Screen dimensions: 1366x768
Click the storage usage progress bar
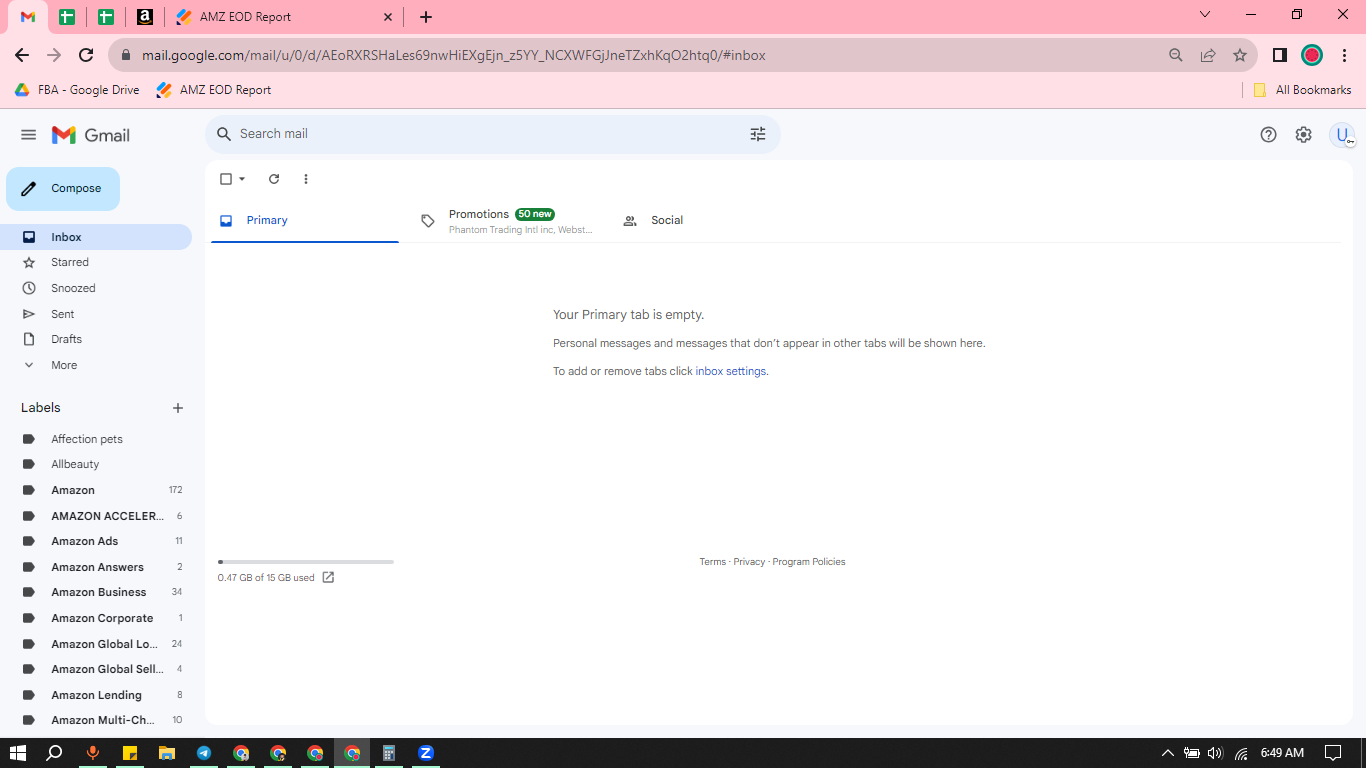(306, 562)
